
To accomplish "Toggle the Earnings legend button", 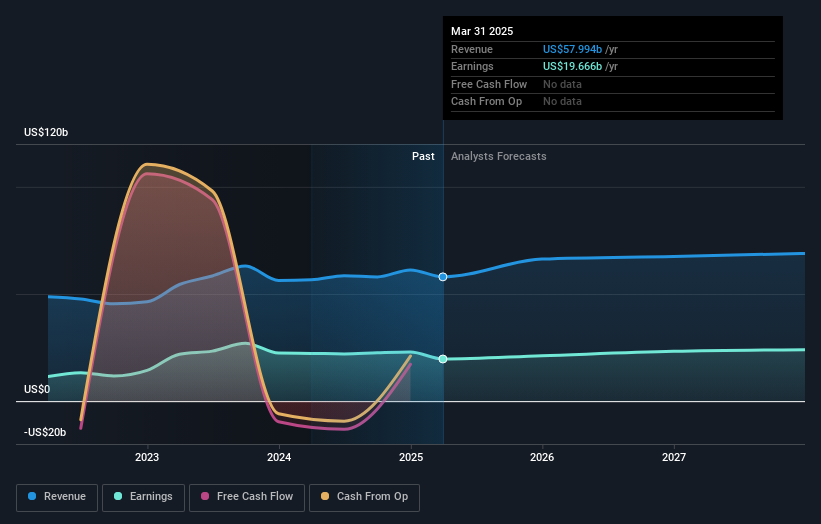I will click(143, 497).
